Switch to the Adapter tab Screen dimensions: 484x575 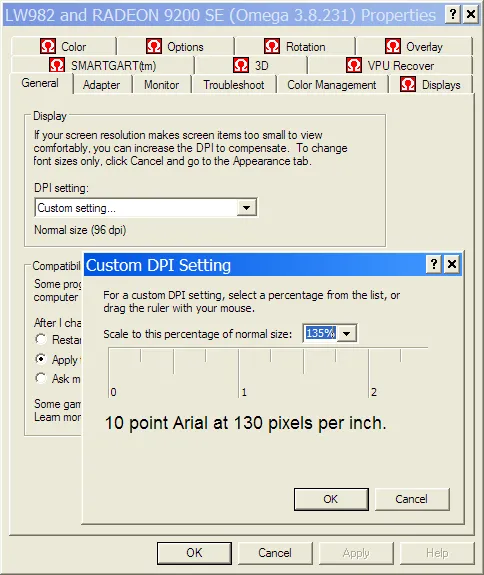coord(102,85)
